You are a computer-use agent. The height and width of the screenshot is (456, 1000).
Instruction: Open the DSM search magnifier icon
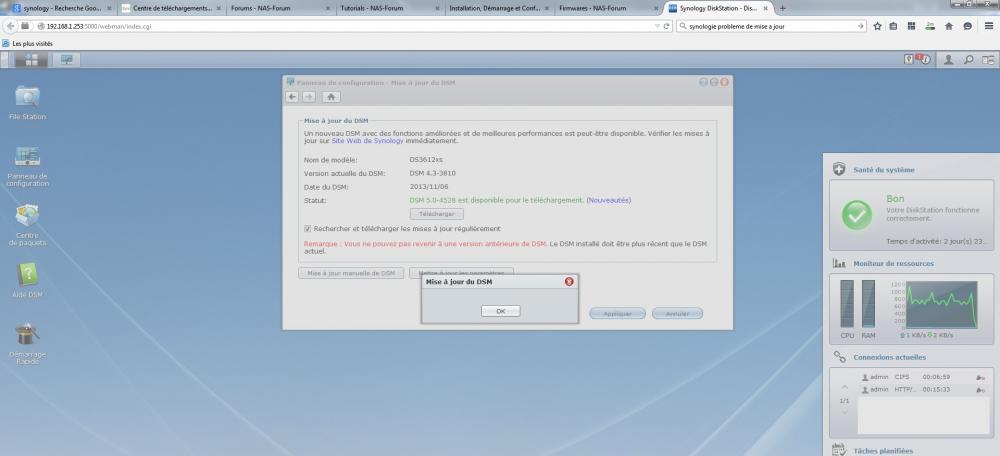tap(968, 59)
